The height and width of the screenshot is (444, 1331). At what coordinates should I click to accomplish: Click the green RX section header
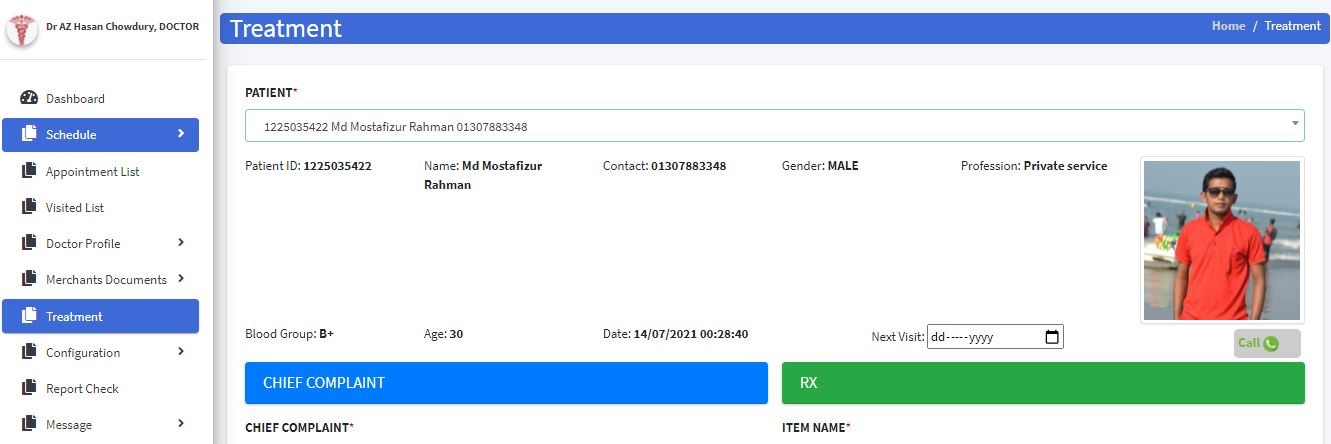tap(1043, 383)
